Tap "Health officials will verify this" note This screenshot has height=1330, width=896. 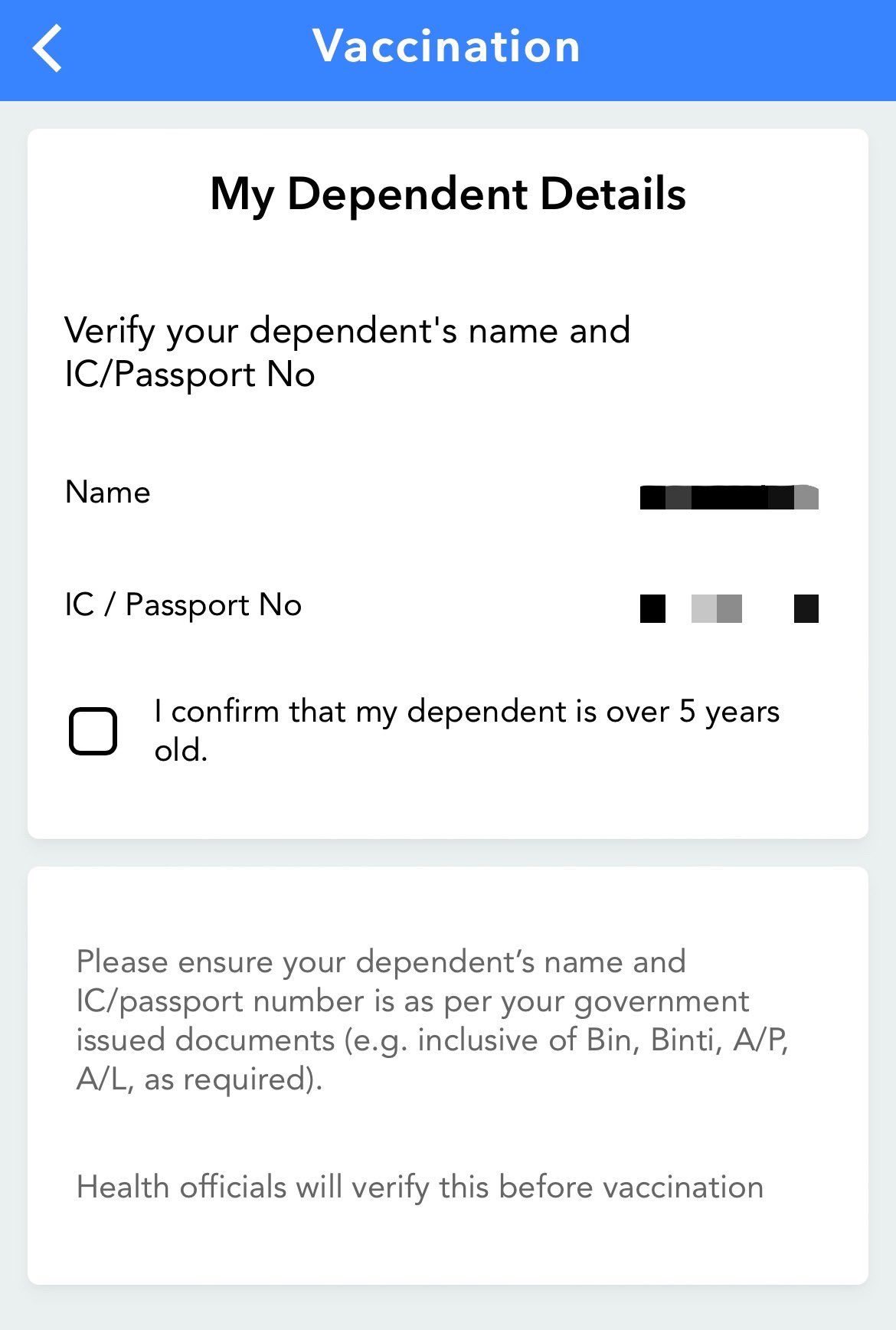[420, 1187]
